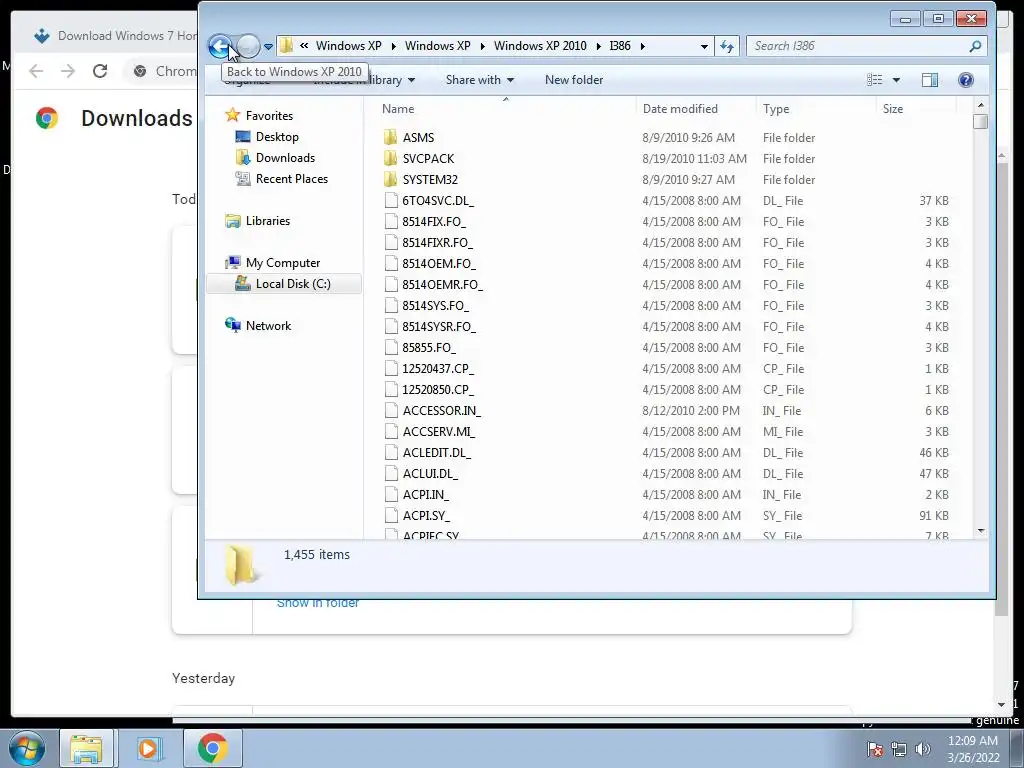Open the Share with menu
The image size is (1024, 768).
click(x=480, y=80)
